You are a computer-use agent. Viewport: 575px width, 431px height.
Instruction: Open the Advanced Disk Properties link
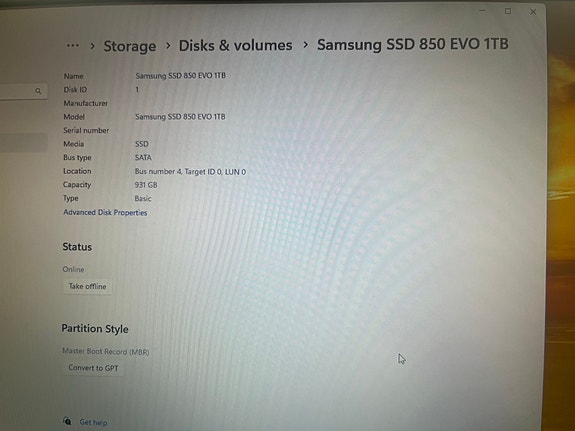pyautogui.click(x=105, y=212)
